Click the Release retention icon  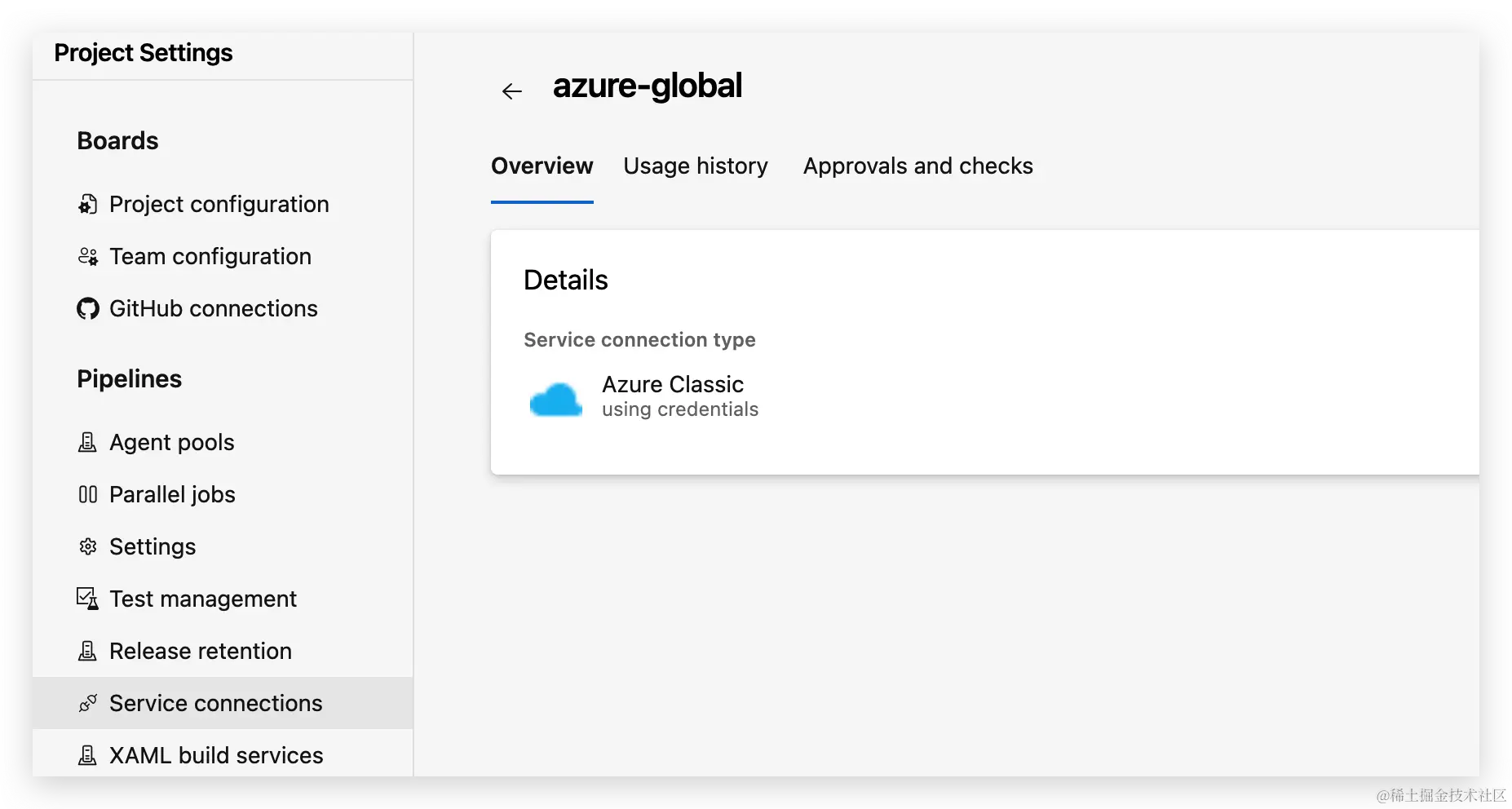point(88,651)
